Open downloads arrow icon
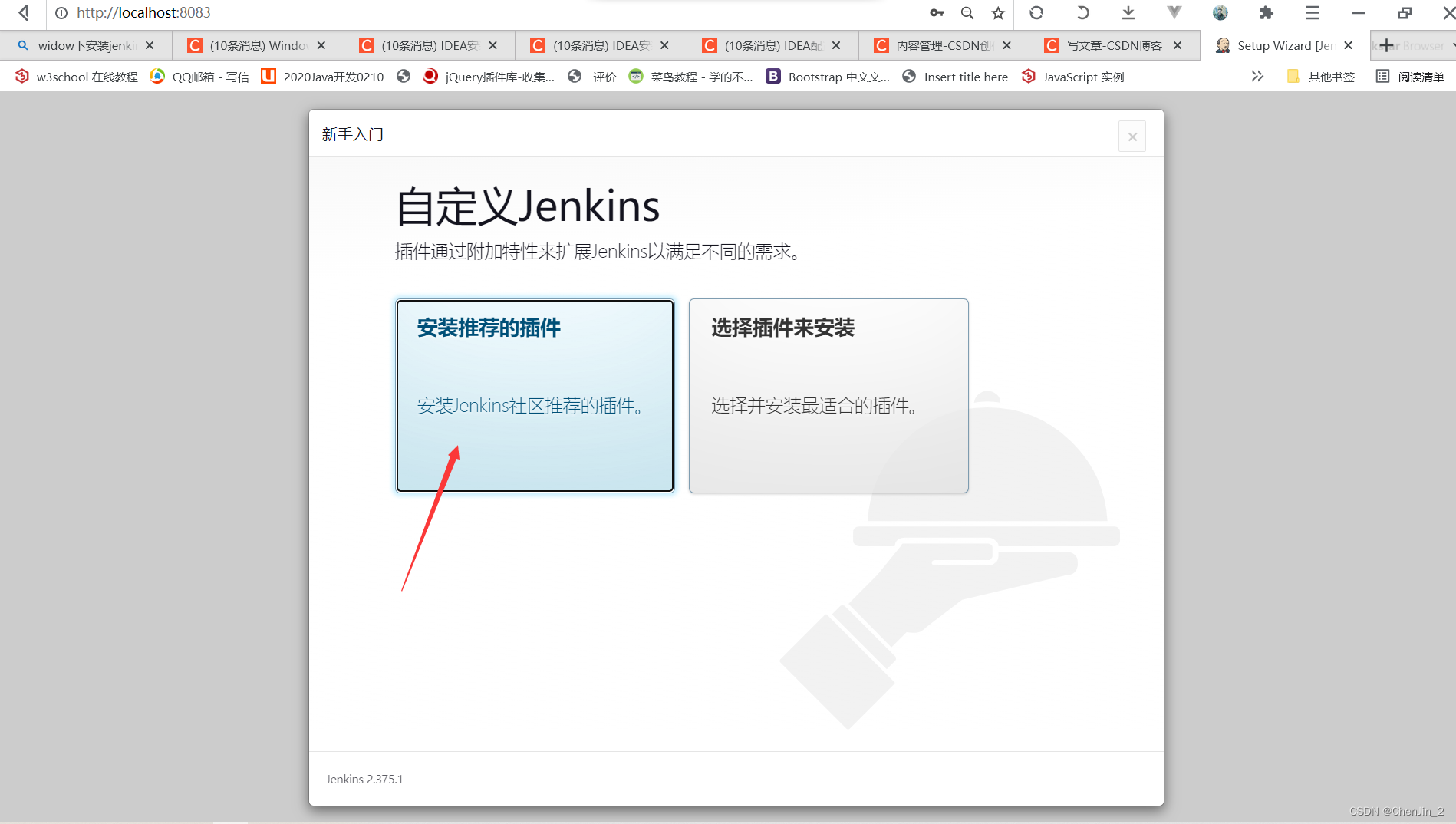Viewport: 1456px width, 824px height. (1128, 13)
